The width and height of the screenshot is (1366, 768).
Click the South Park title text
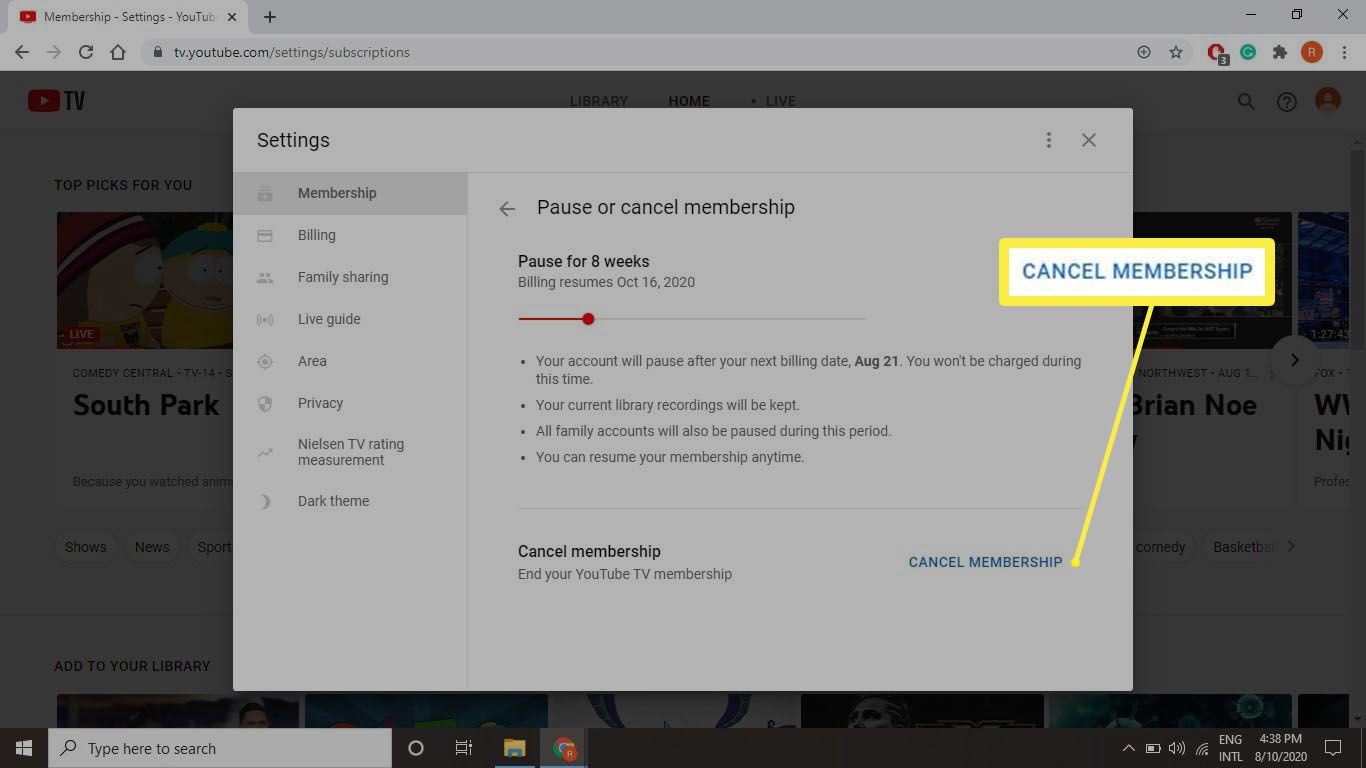coord(146,405)
